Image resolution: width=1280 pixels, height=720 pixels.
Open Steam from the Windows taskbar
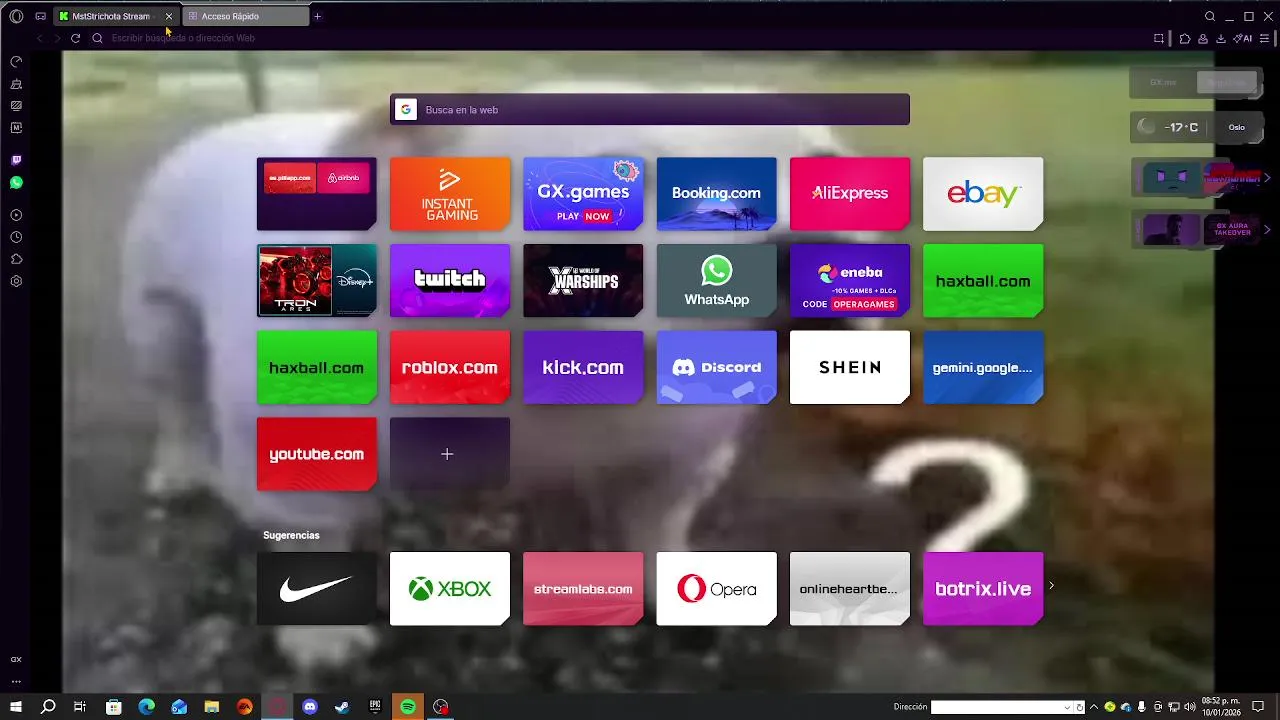[343, 706]
